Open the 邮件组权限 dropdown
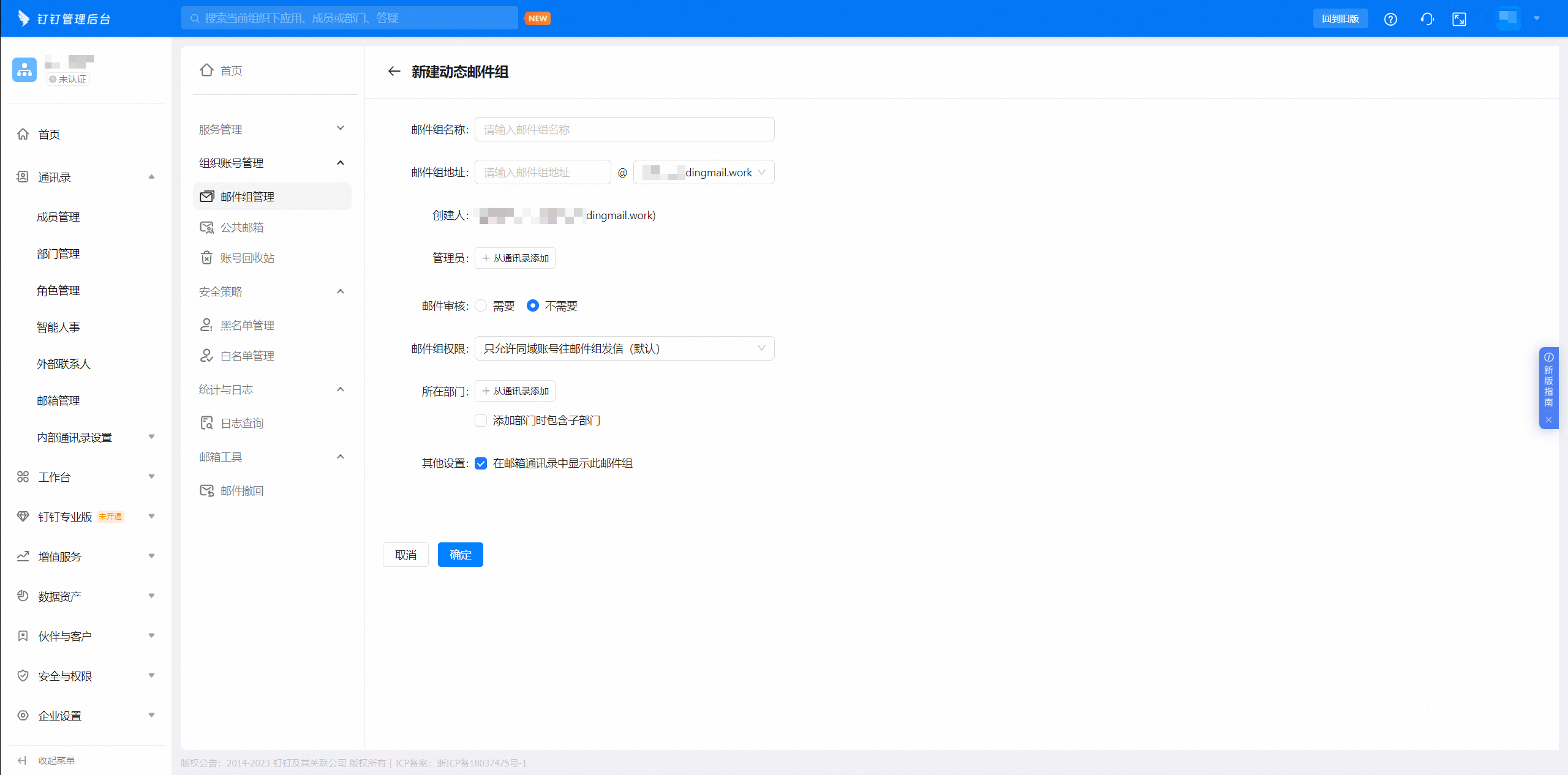This screenshot has height=775, width=1568. 625,348
